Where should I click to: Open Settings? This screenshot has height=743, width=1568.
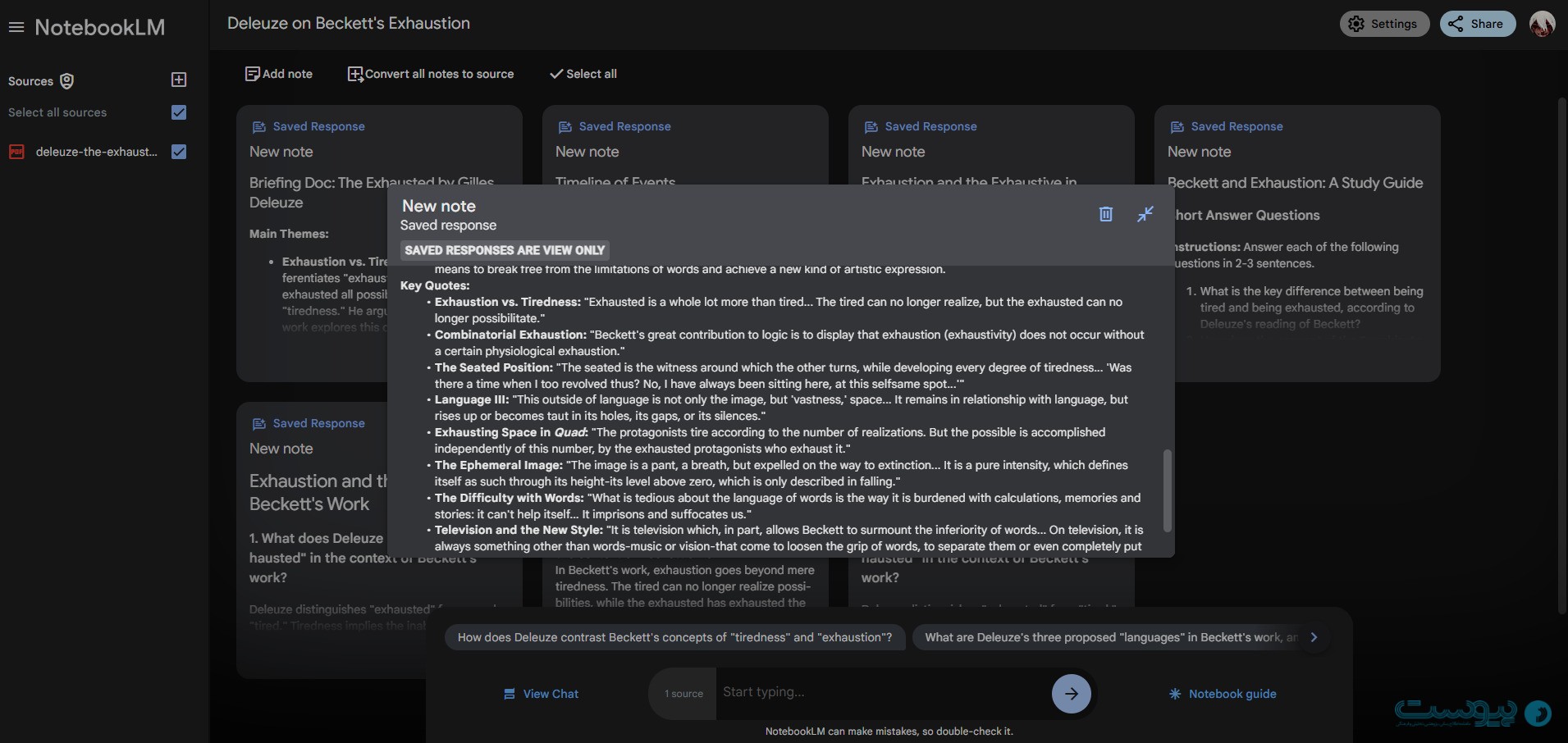(x=1384, y=24)
